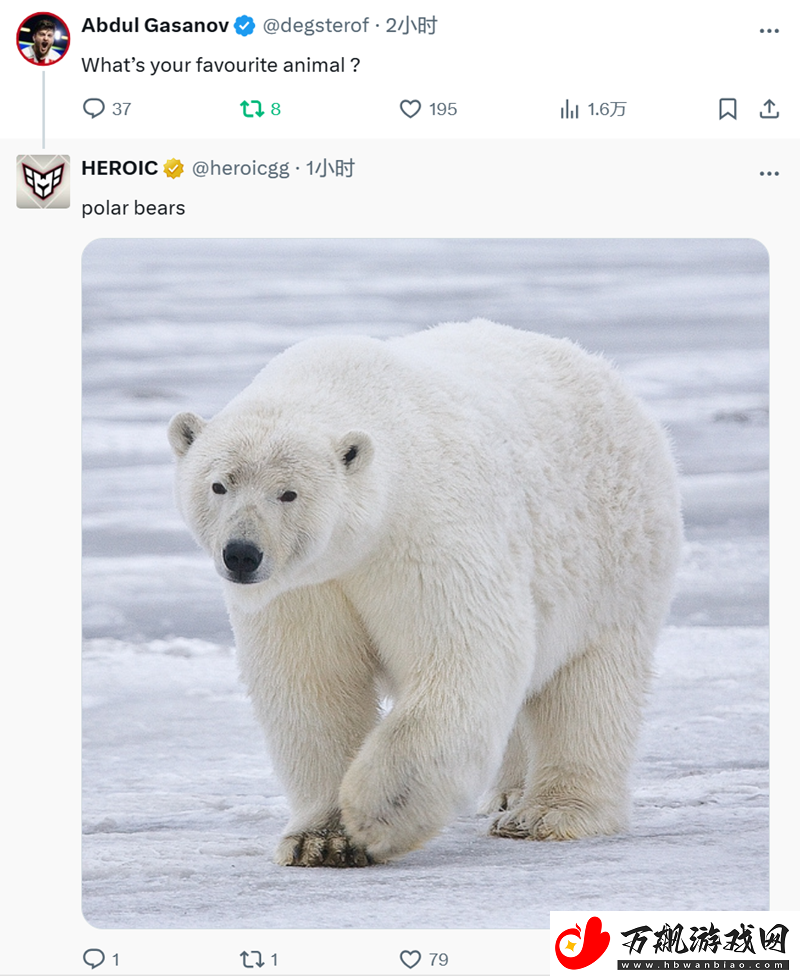Like HEROIC's polar bears reply

point(424,959)
